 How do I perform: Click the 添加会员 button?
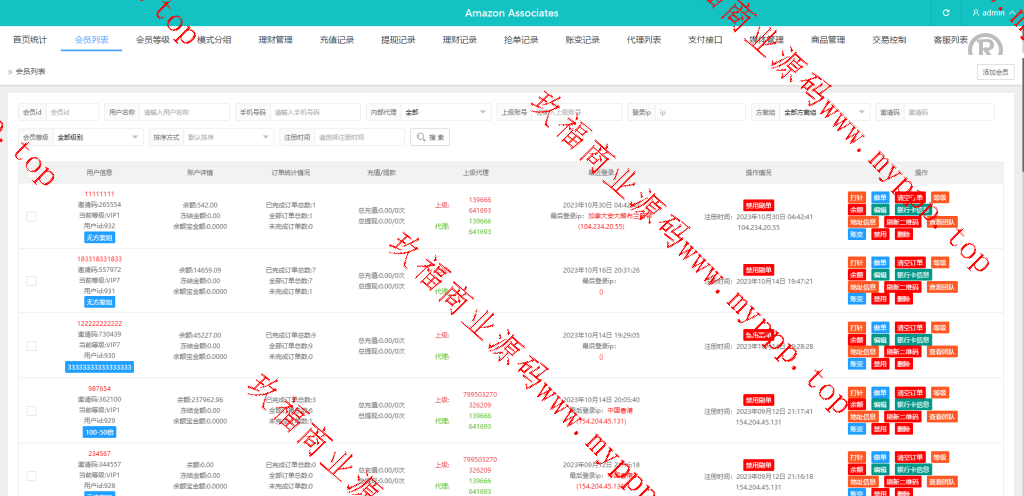click(997, 72)
